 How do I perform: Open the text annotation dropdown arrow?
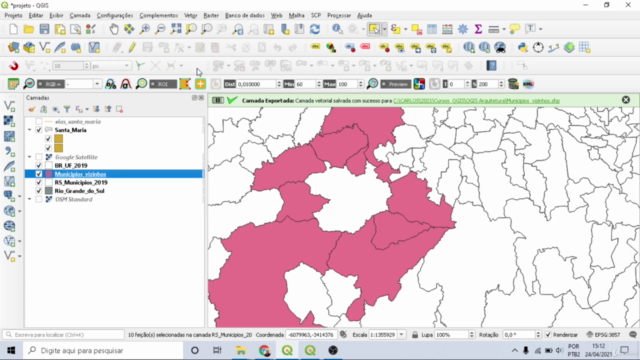click(x=541, y=29)
